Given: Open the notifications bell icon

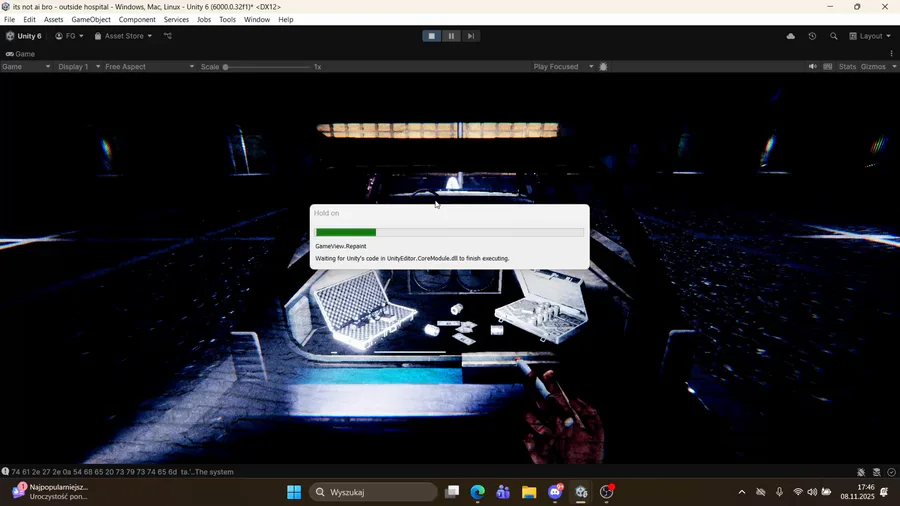Looking at the screenshot, I should pyautogui.click(x=885, y=492).
